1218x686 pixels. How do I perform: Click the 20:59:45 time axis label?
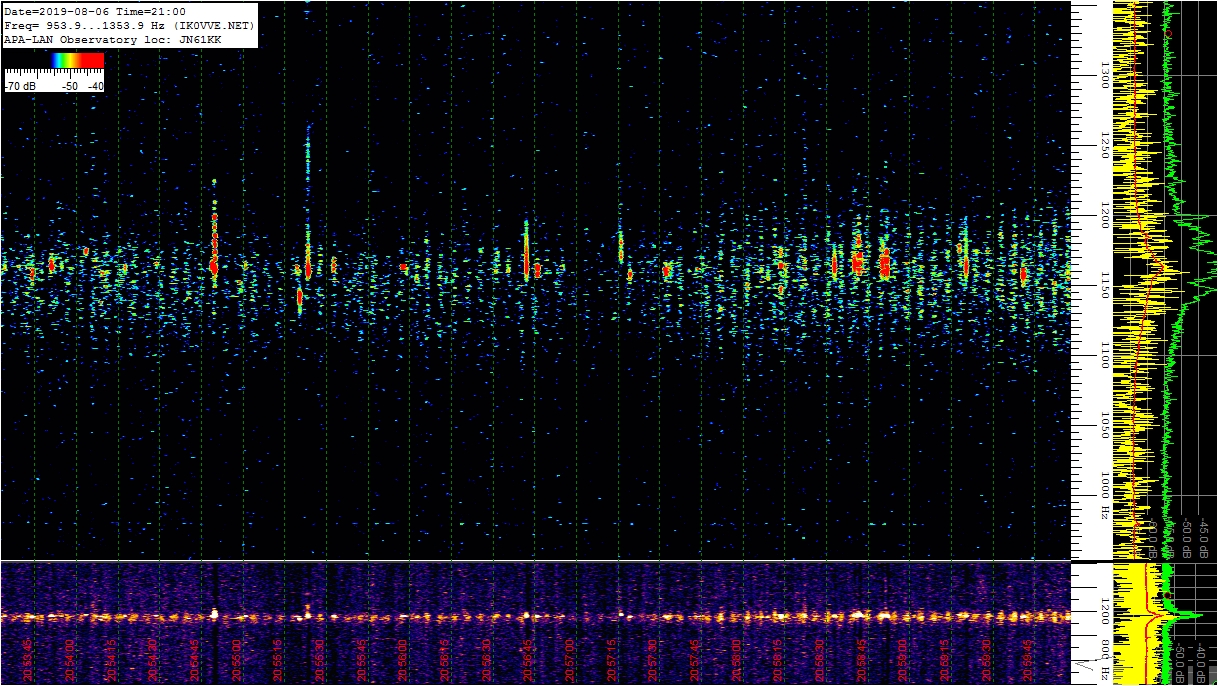(1028, 658)
